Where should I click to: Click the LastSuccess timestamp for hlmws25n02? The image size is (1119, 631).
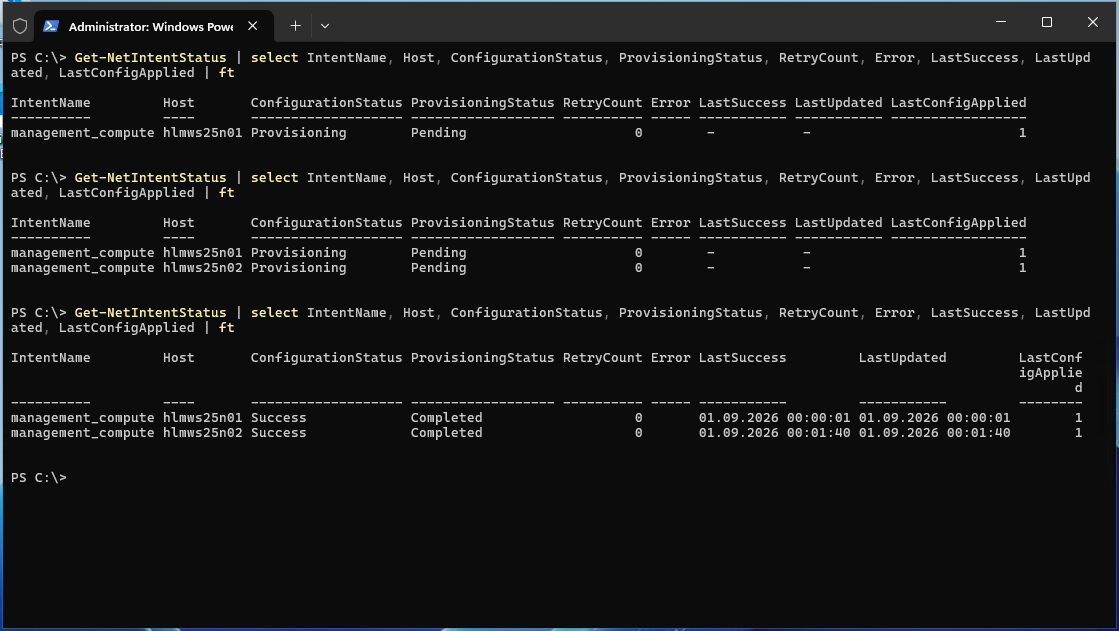click(x=774, y=433)
